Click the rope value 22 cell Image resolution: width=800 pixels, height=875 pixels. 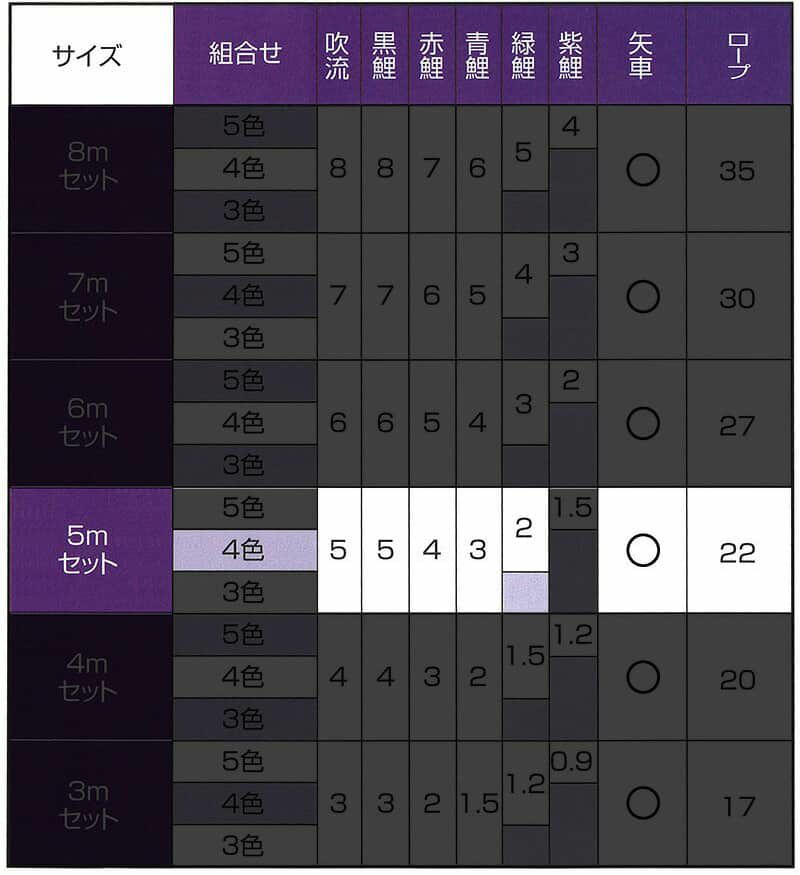click(x=738, y=551)
